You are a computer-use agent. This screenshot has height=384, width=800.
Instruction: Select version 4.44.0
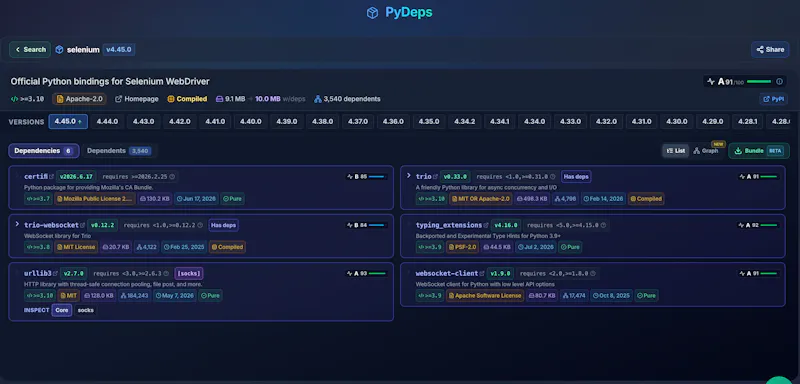click(x=108, y=121)
